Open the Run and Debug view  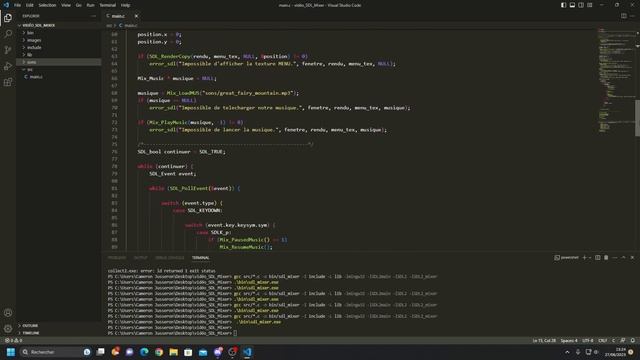point(8,66)
